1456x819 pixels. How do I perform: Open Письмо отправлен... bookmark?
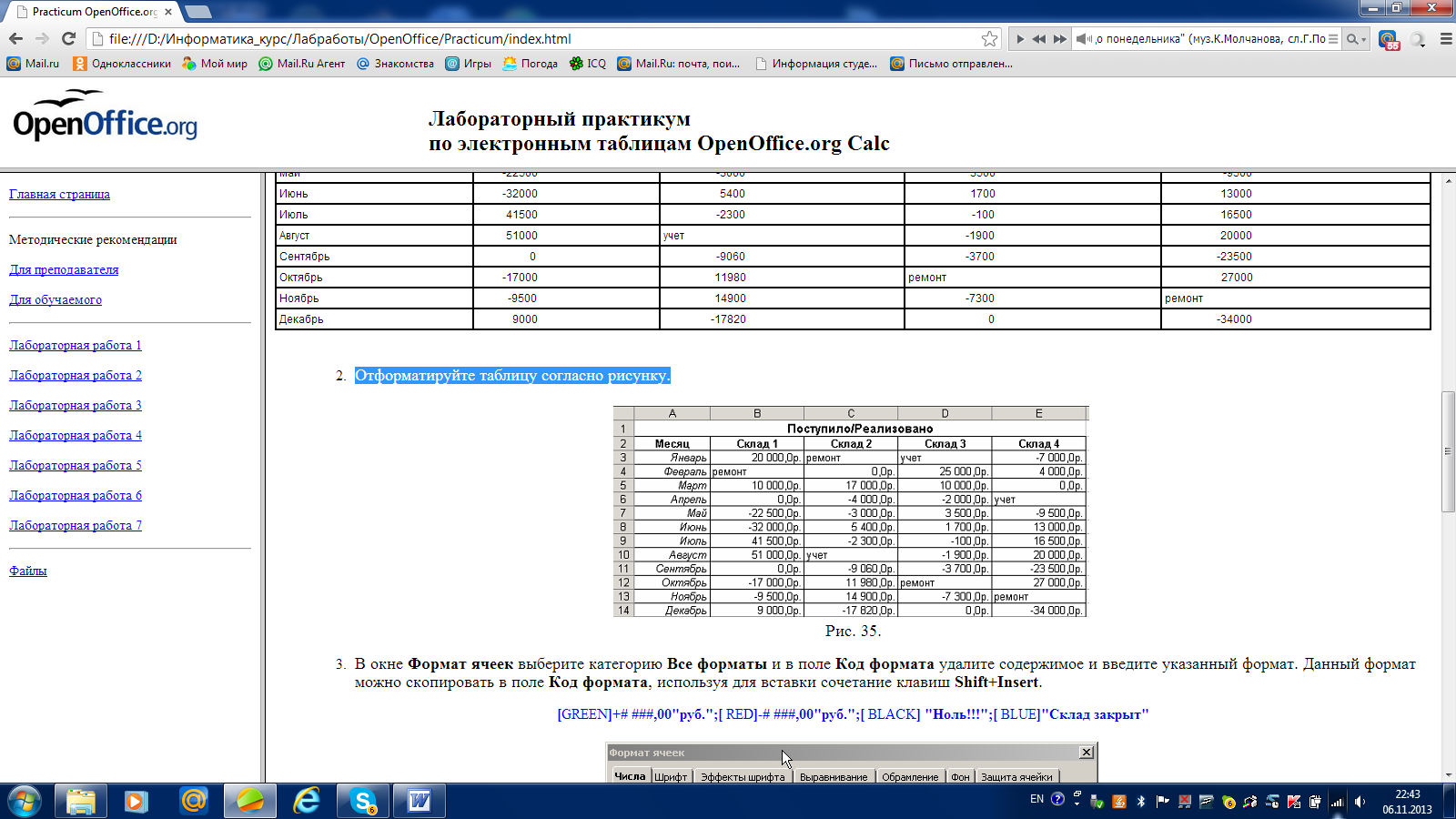[951, 64]
